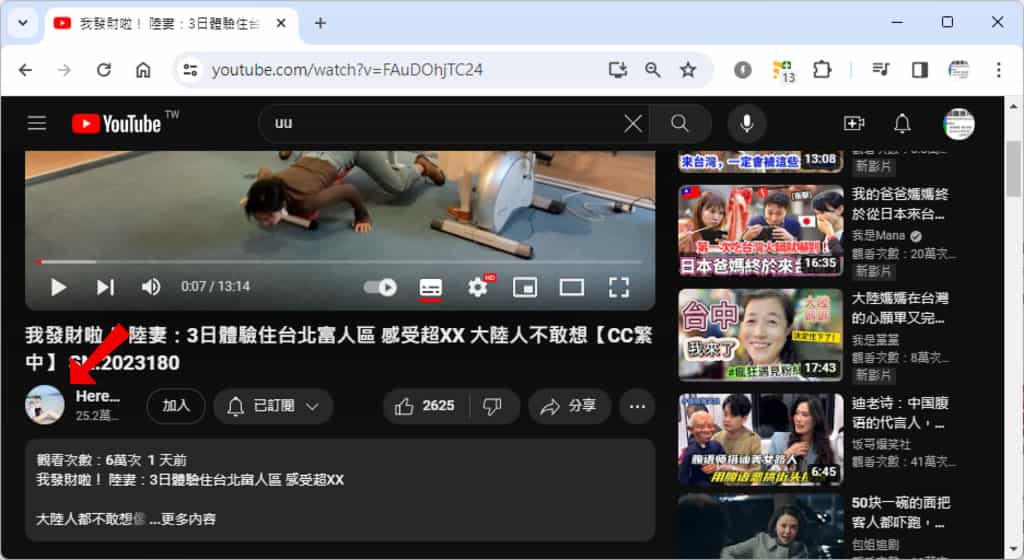Expand the 已訂閱 subscription dropdown

pyautogui.click(x=273, y=406)
